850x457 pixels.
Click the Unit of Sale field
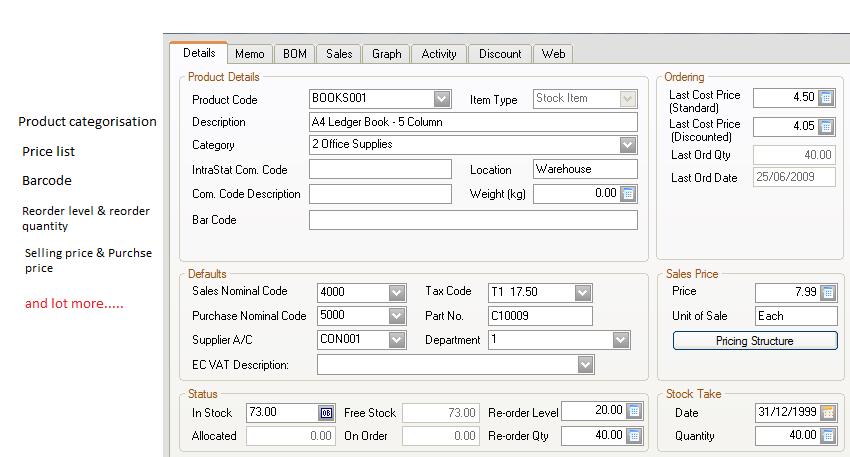coord(796,316)
